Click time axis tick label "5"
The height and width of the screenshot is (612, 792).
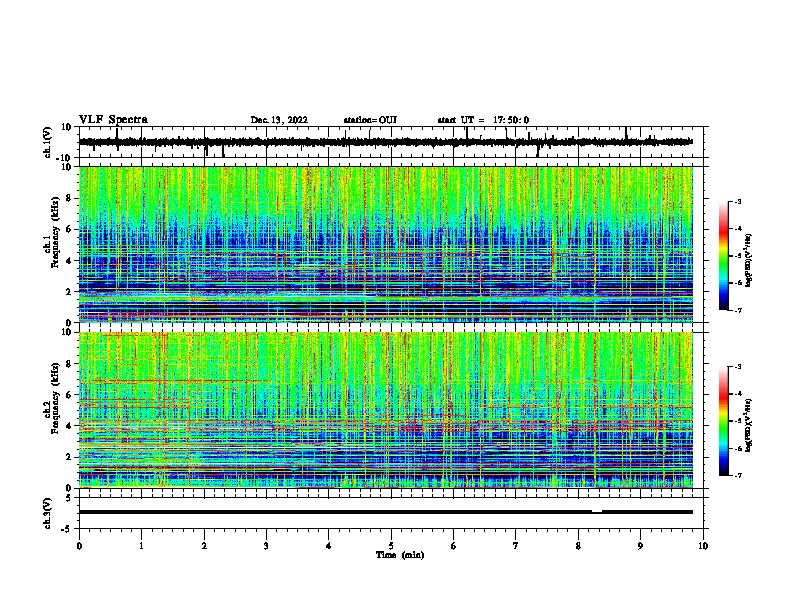pyautogui.click(x=391, y=546)
